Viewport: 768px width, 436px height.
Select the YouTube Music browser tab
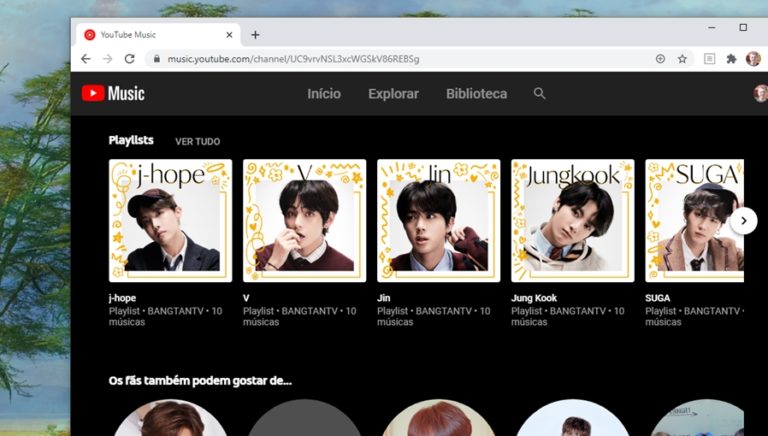[158, 35]
